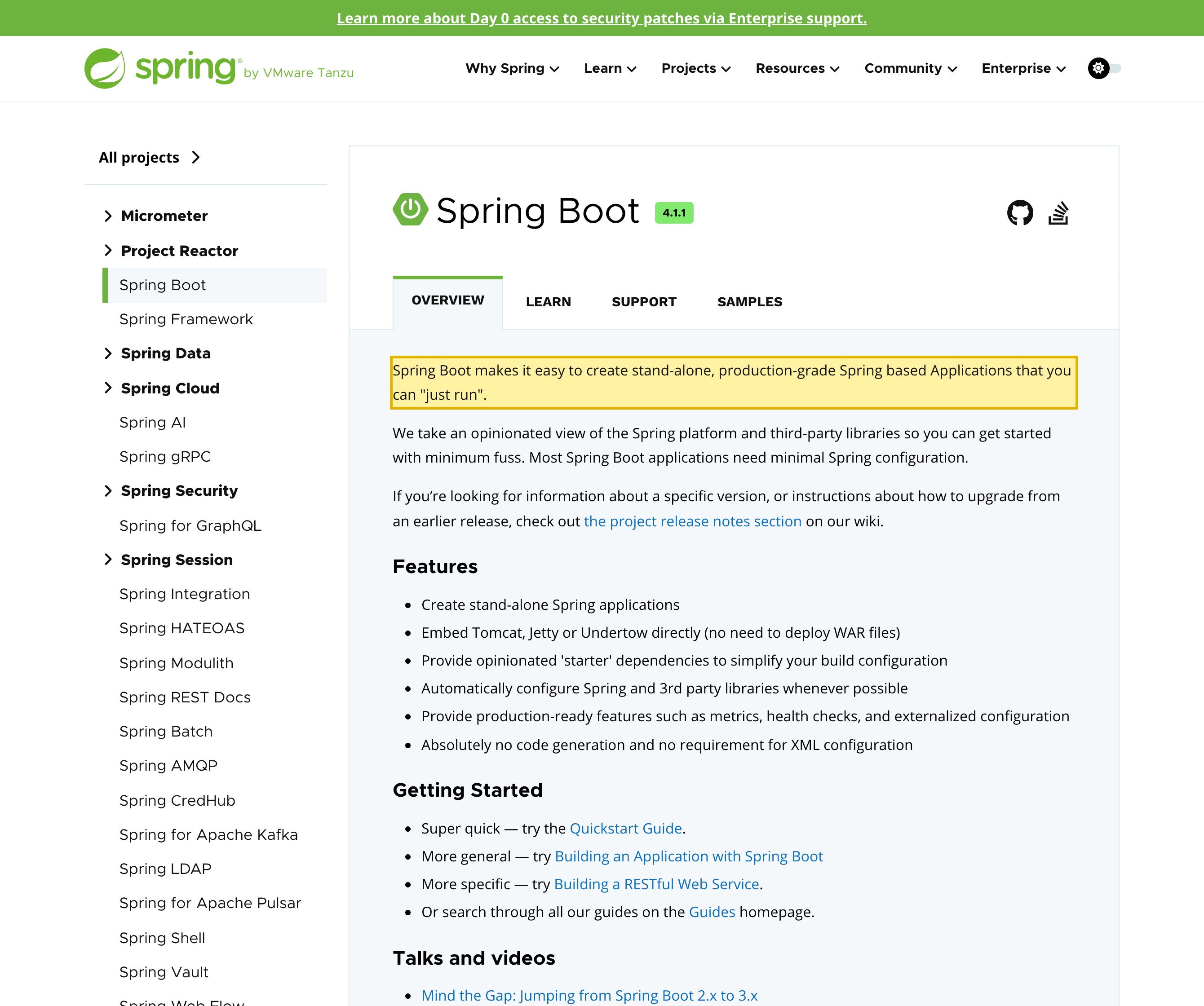
Task: Click the Getting Started heading
Action: [468, 790]
